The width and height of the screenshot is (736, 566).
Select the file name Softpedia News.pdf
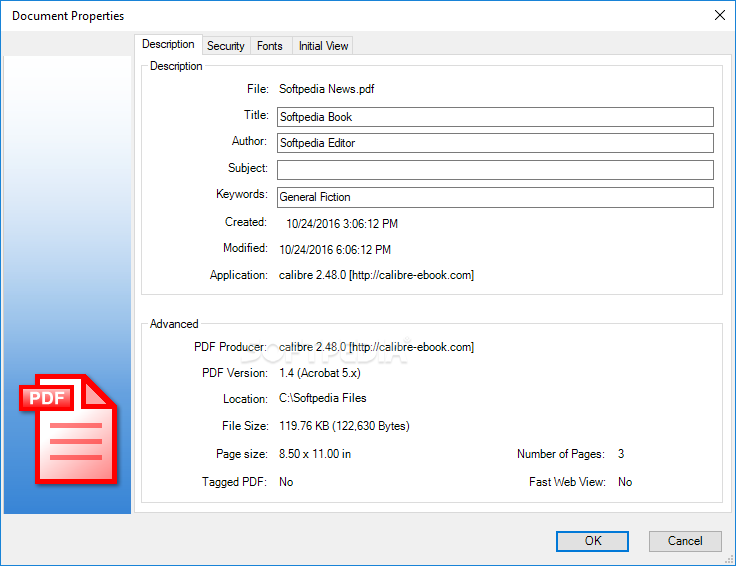point(327,89)
